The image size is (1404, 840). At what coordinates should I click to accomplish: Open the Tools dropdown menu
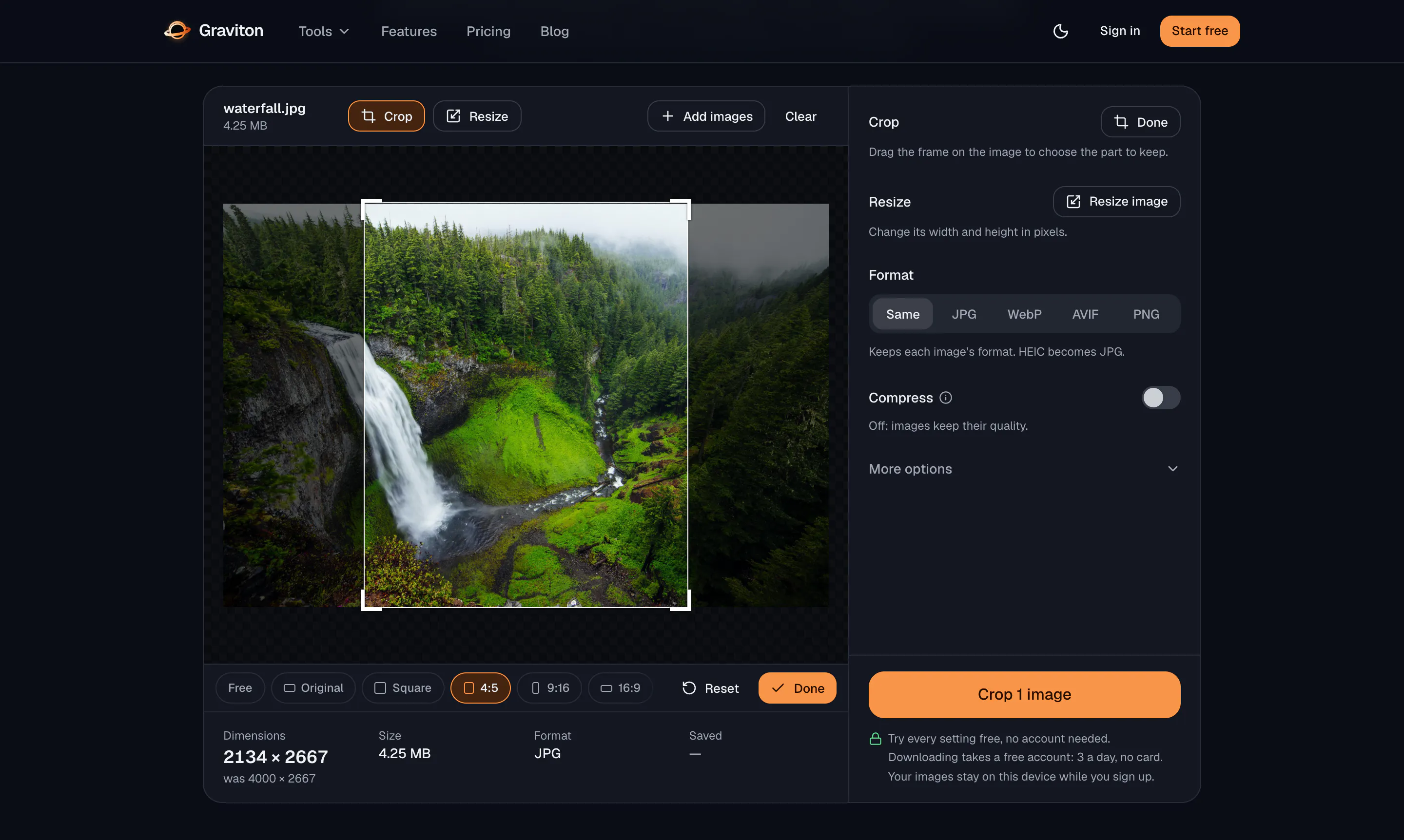(323, 31)
